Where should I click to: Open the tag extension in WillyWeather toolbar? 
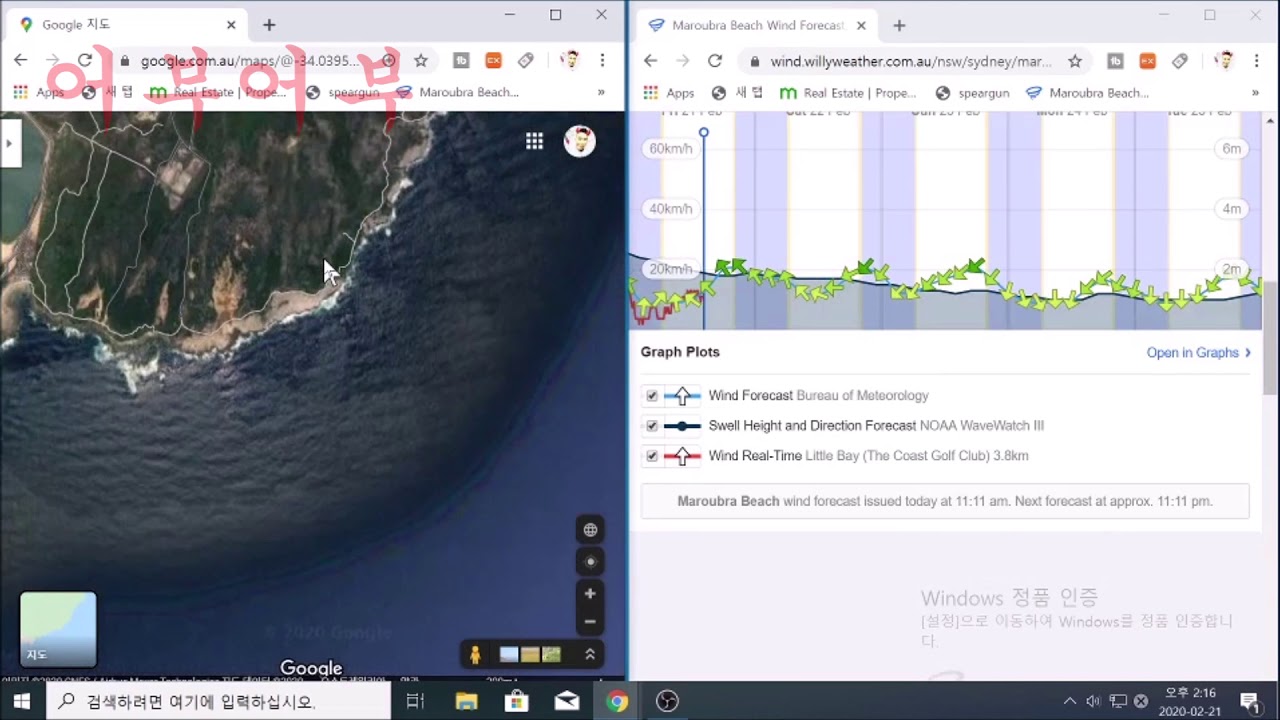click(x=1180, y=61)
